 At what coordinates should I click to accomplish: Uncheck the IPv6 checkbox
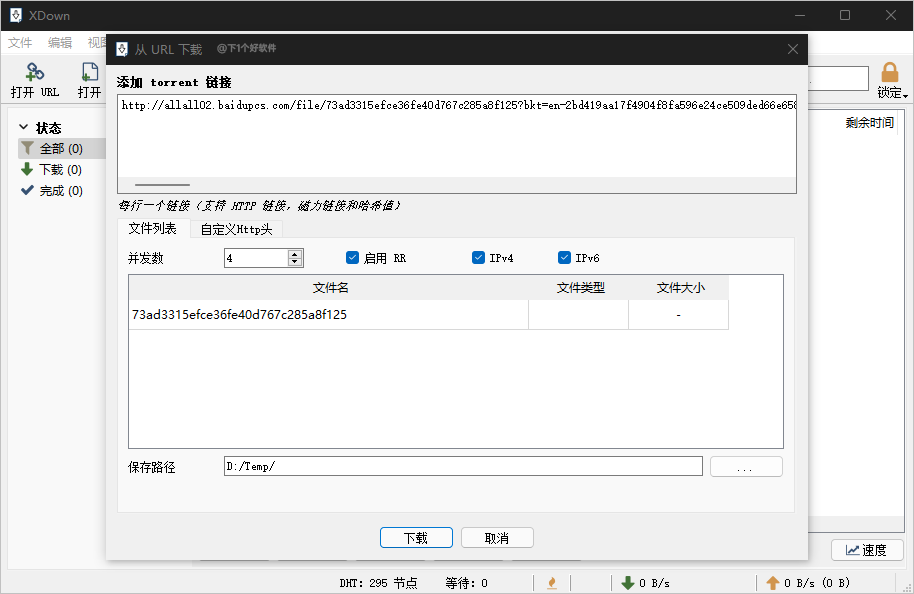coord(564,258)
